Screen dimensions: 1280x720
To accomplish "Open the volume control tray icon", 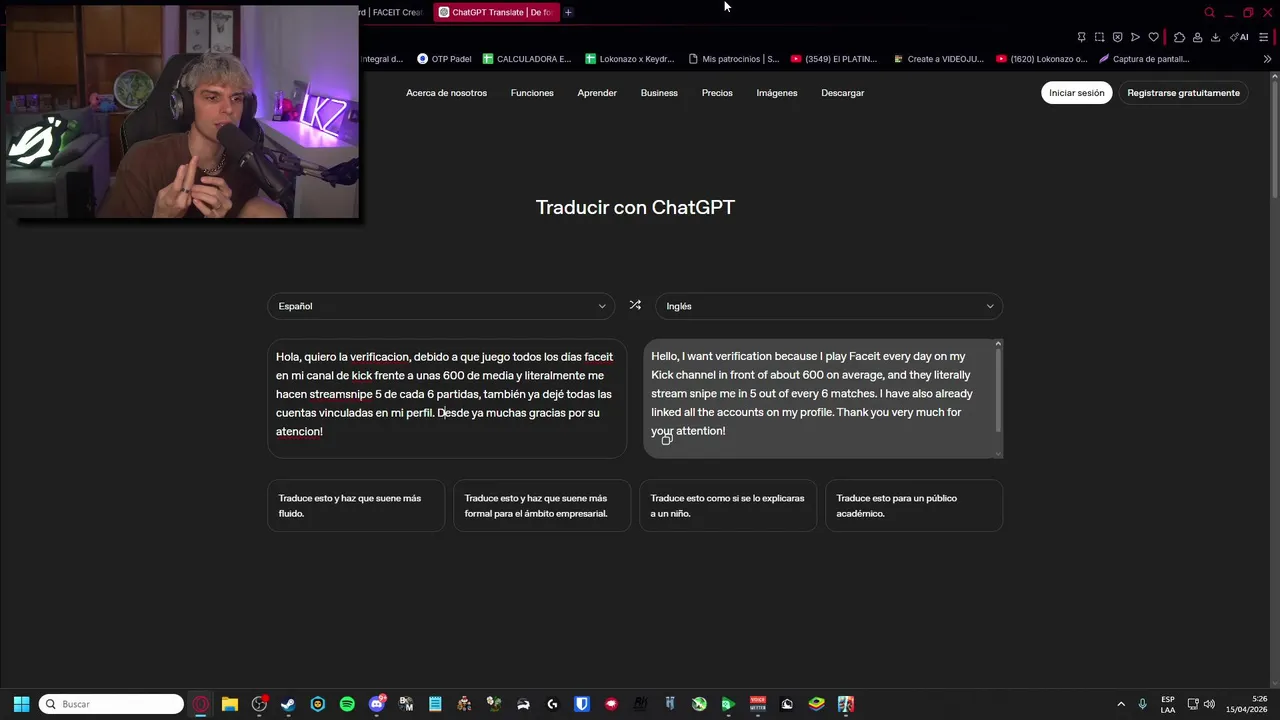I will point(1209,704).
